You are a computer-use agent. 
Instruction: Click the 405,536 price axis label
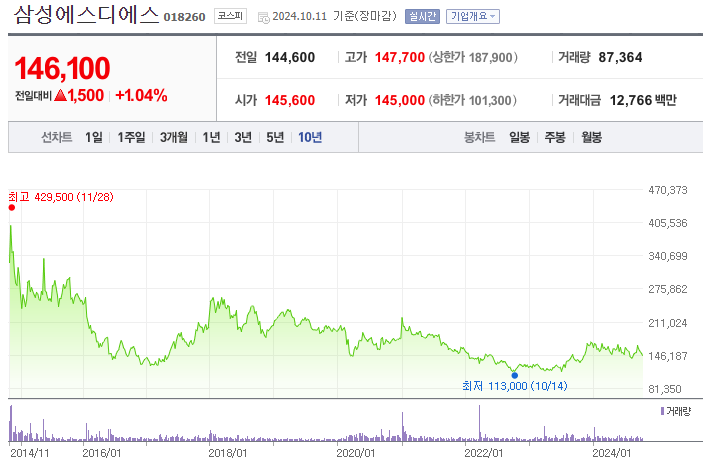point(668,223)
